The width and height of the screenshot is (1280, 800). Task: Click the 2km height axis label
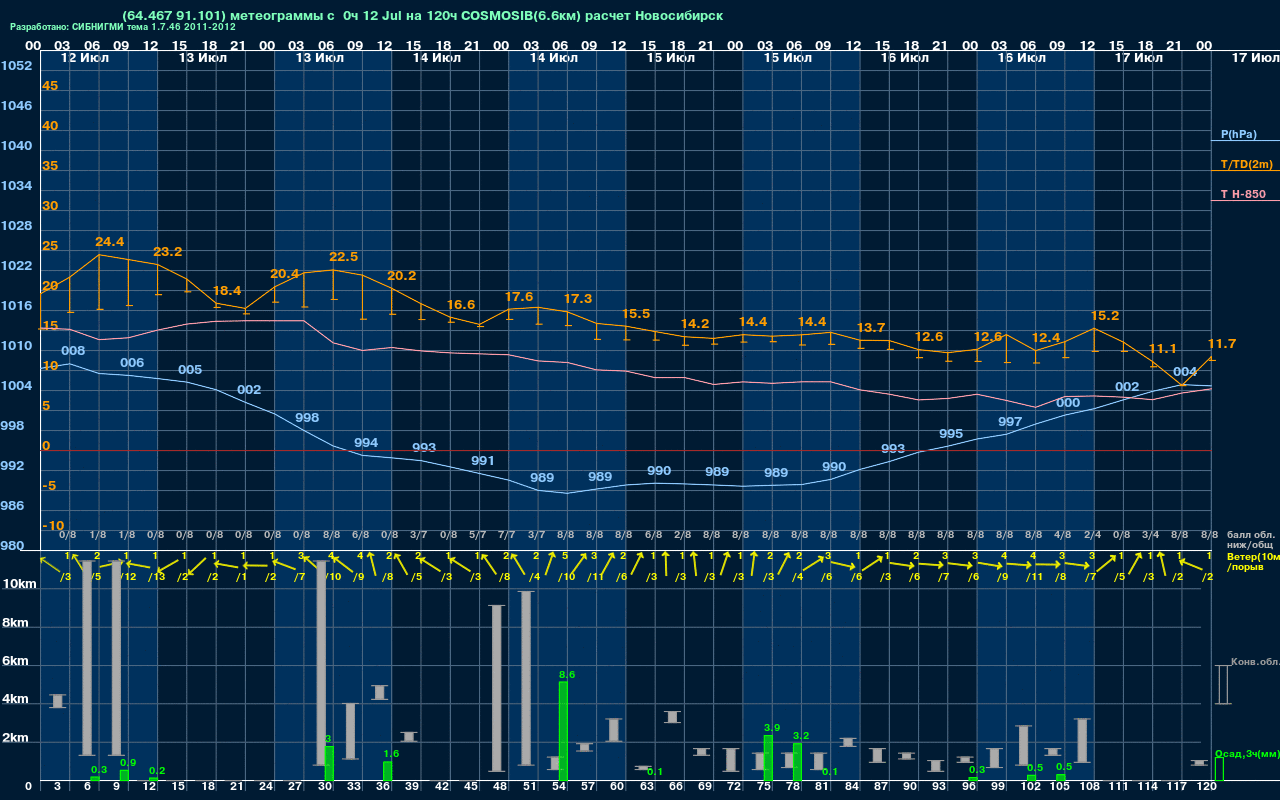(17, 739)
